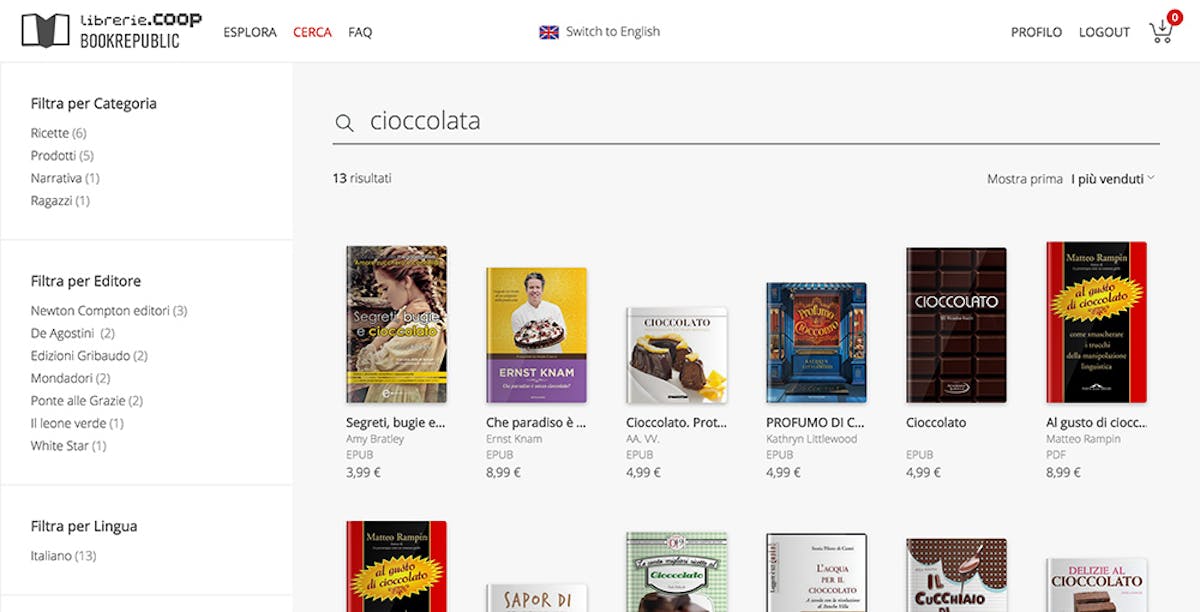The height and width of the screenshot is (612, 1200).
Task: Open the Profumo di Cioccolato book cover
Action: tap(816, 342)
